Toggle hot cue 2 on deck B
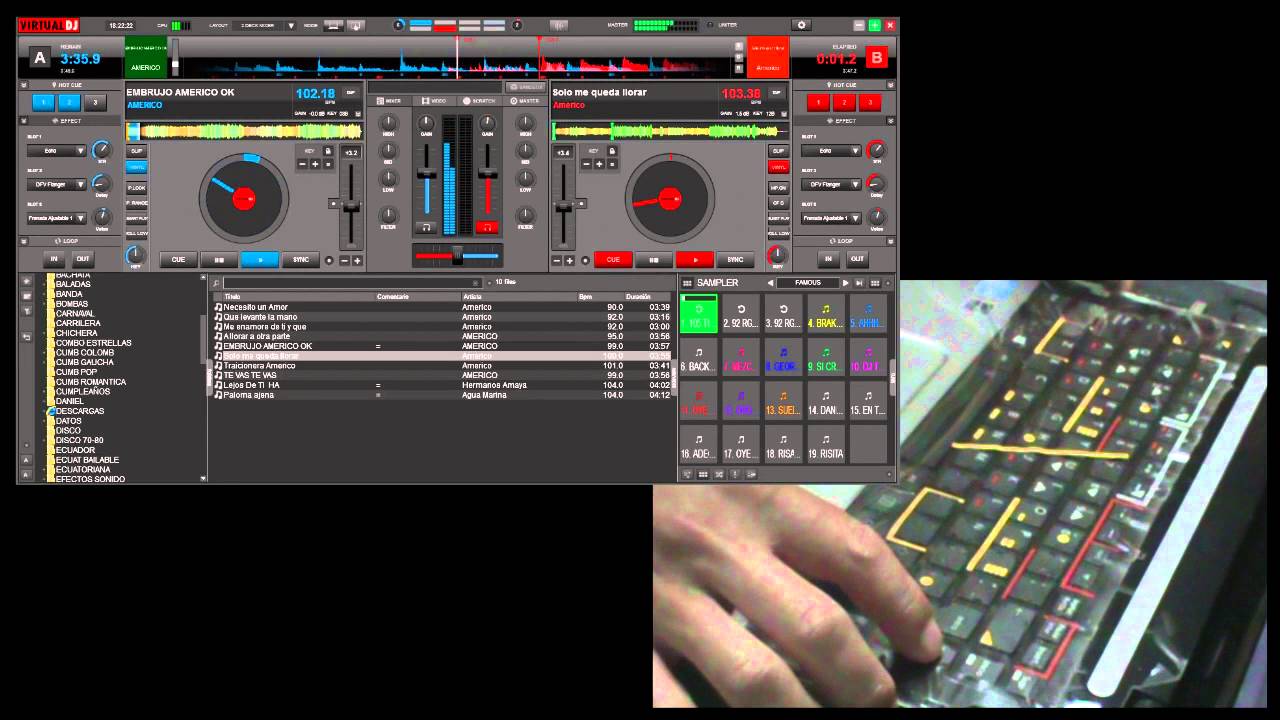 [845, 102]
